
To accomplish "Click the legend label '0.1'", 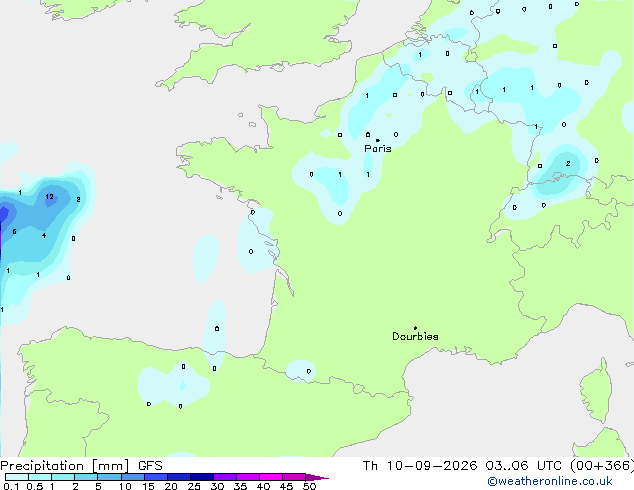I will 11,486.
